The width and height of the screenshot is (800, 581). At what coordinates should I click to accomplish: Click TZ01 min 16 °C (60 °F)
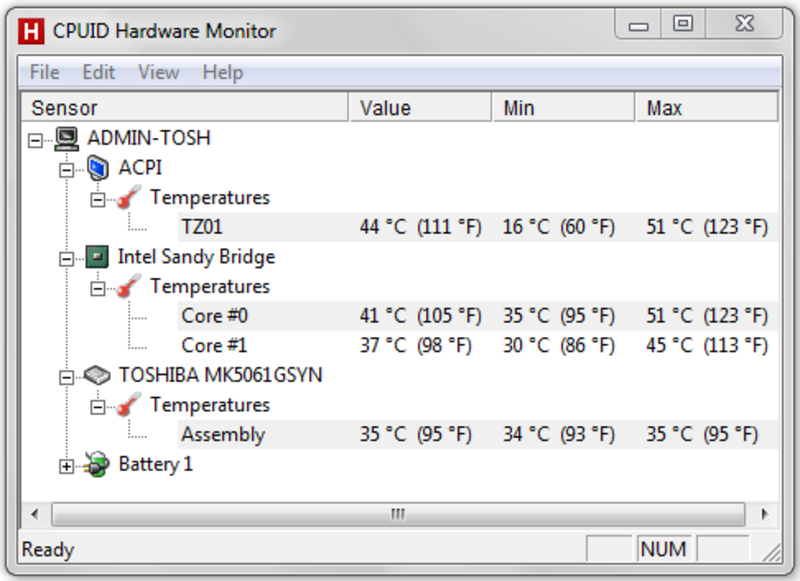(559, 227)
